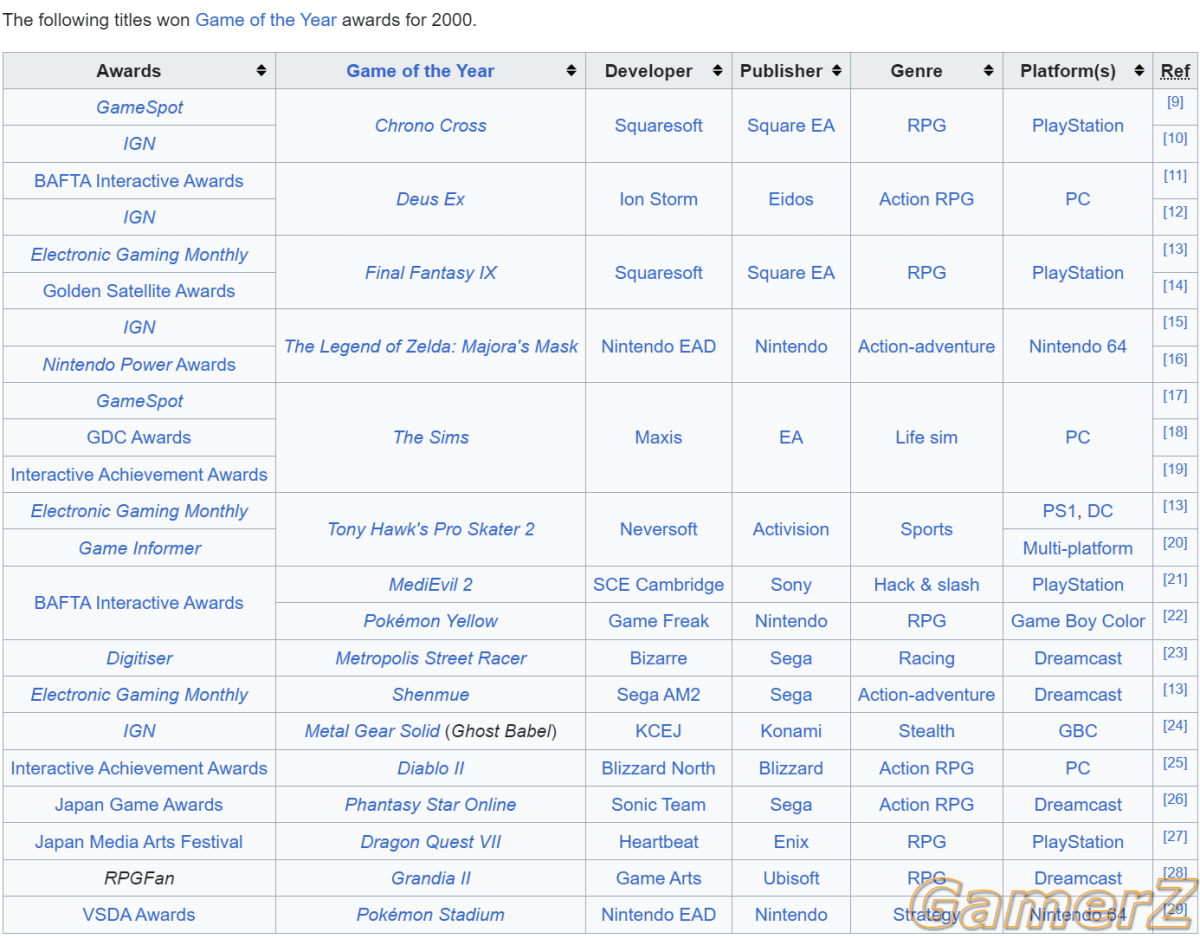Open Sony publisher link
This screenshot has width=1200, height=939.
pos(791,585)
